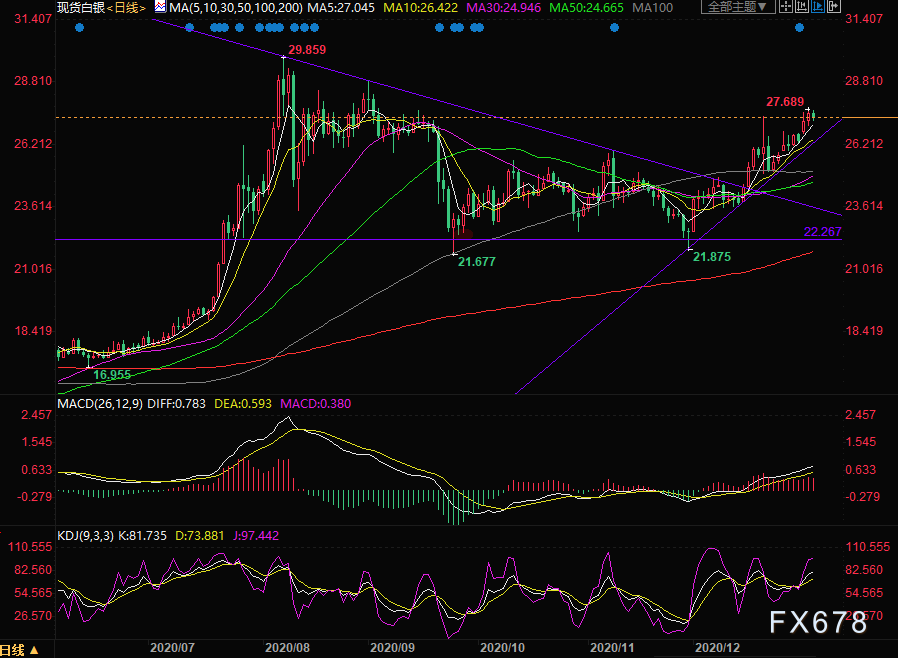Expand the 日线 selector at bottom left
Viewport: 898px width, 658px height.
pos(20,651)
